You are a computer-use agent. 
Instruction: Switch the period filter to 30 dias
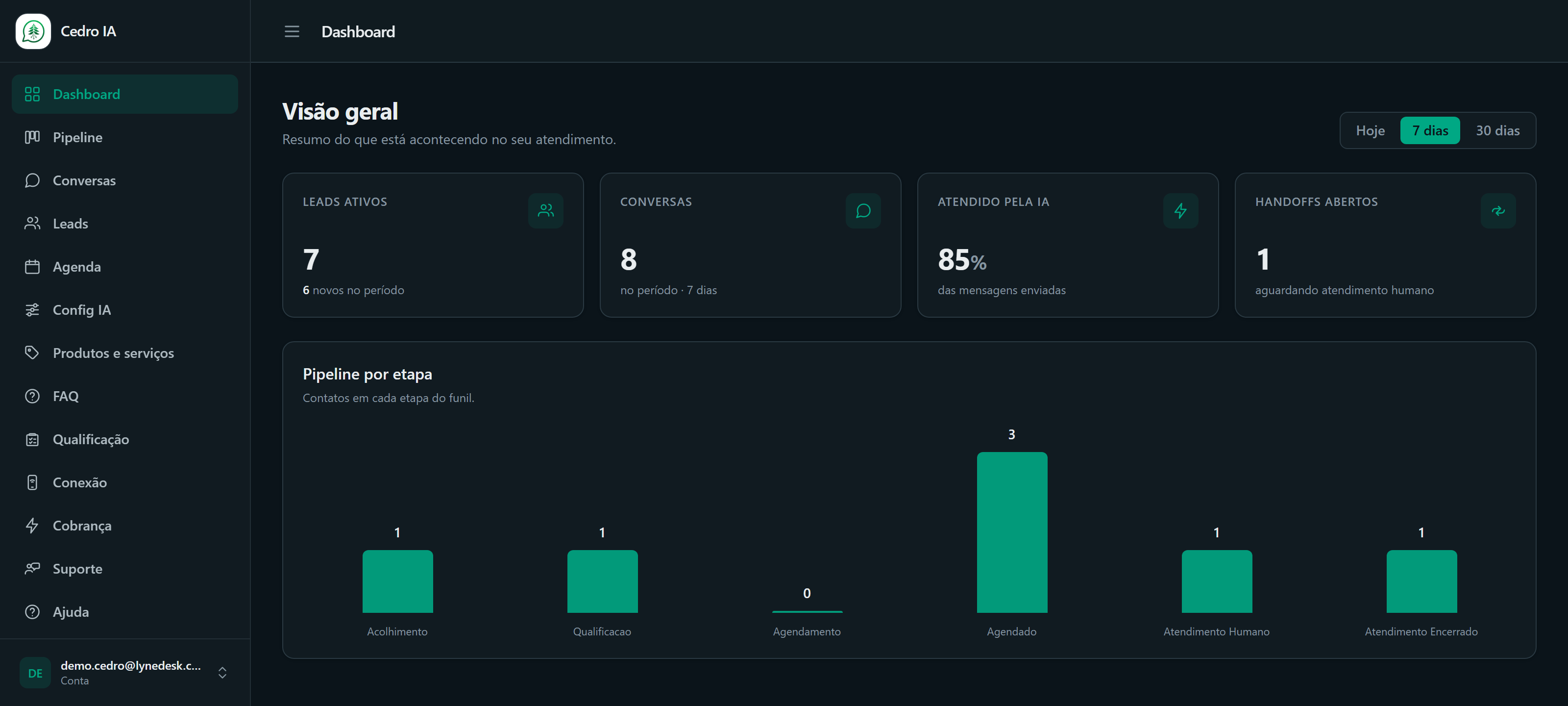click(1497, 130)
